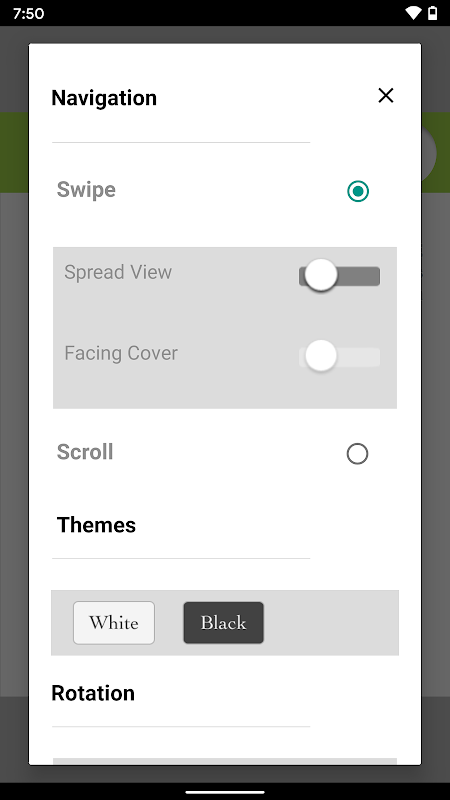Tap the 7:50 clock in status bar

click(x=28, y=13)
